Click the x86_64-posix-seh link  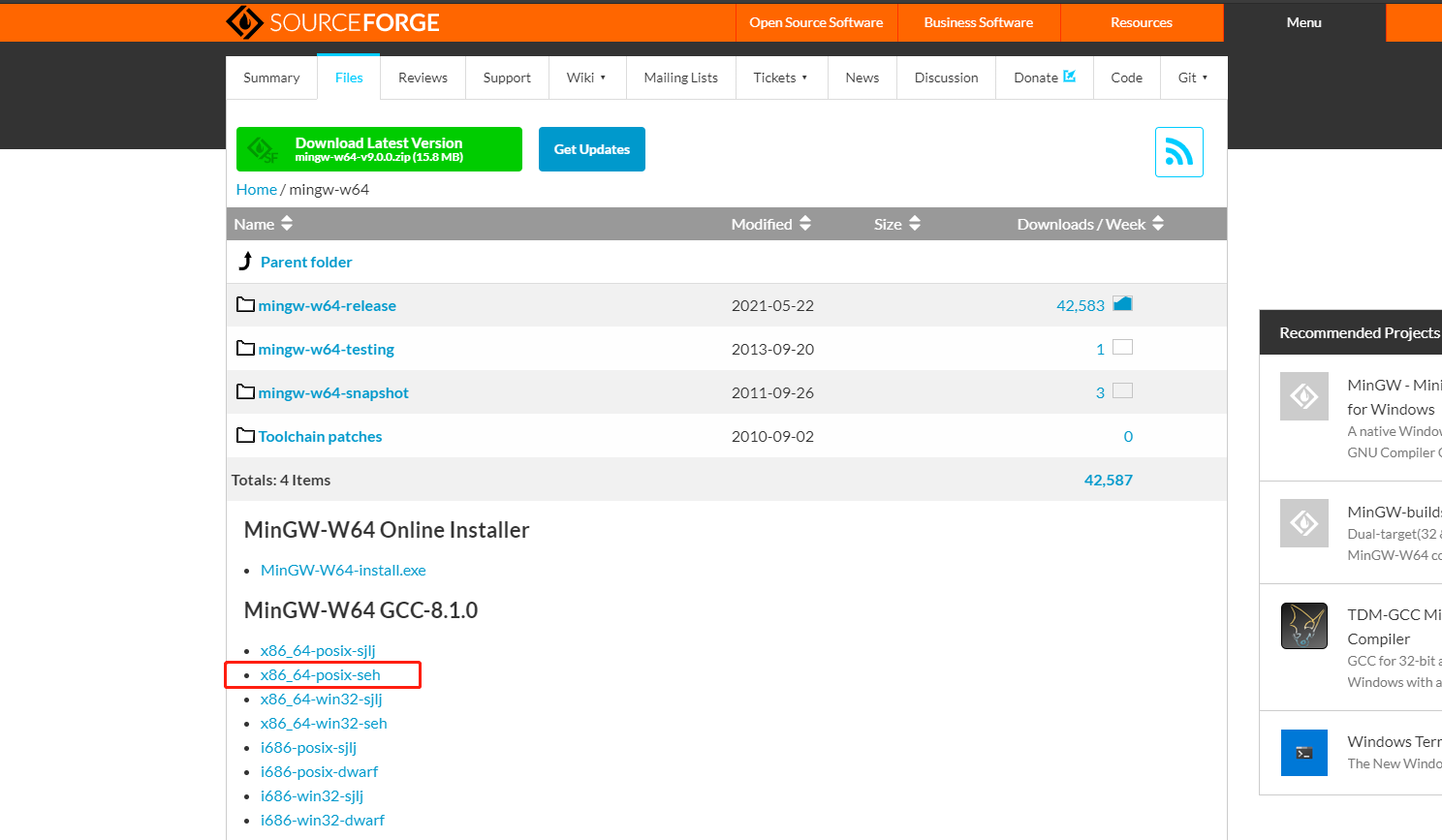pyautogui.click(x=321, y=674)
